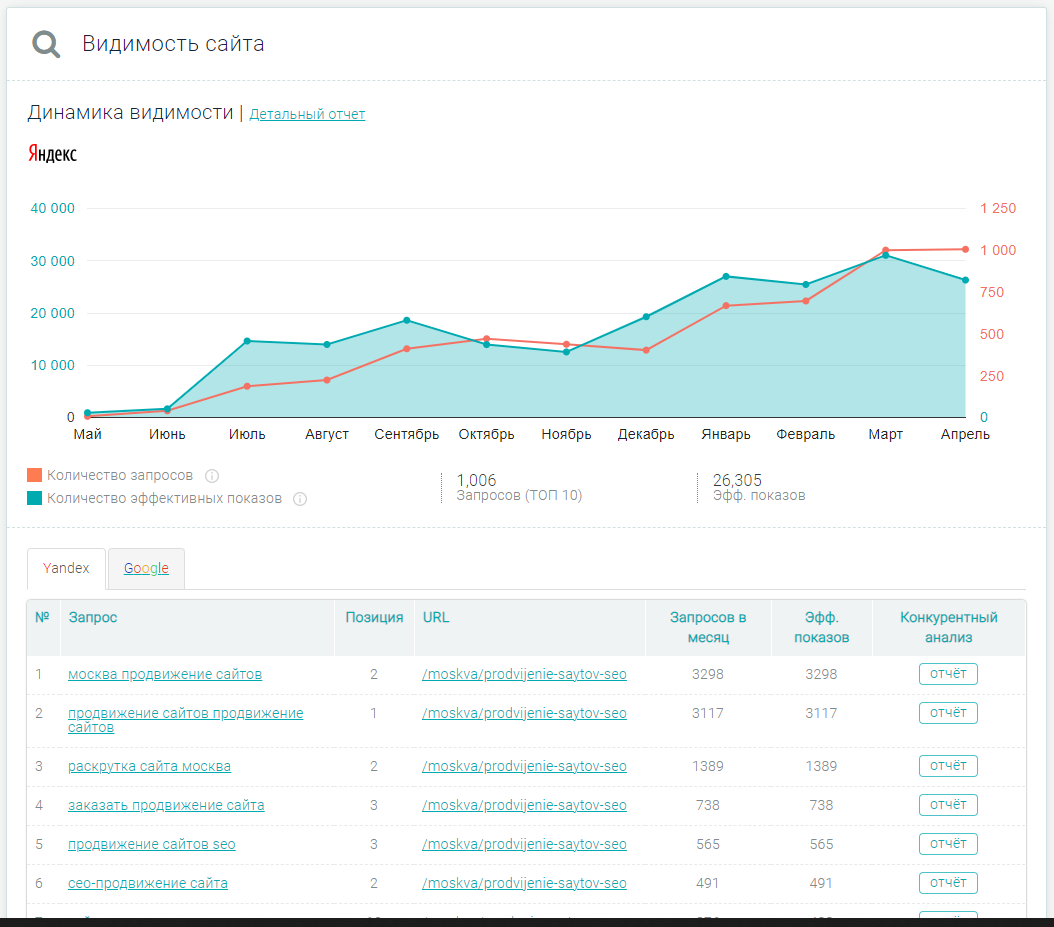This screenshot has width=1054, height=927.
Task: Open the продвижение сайтов seo query link
Action: (x=152, y=844)
